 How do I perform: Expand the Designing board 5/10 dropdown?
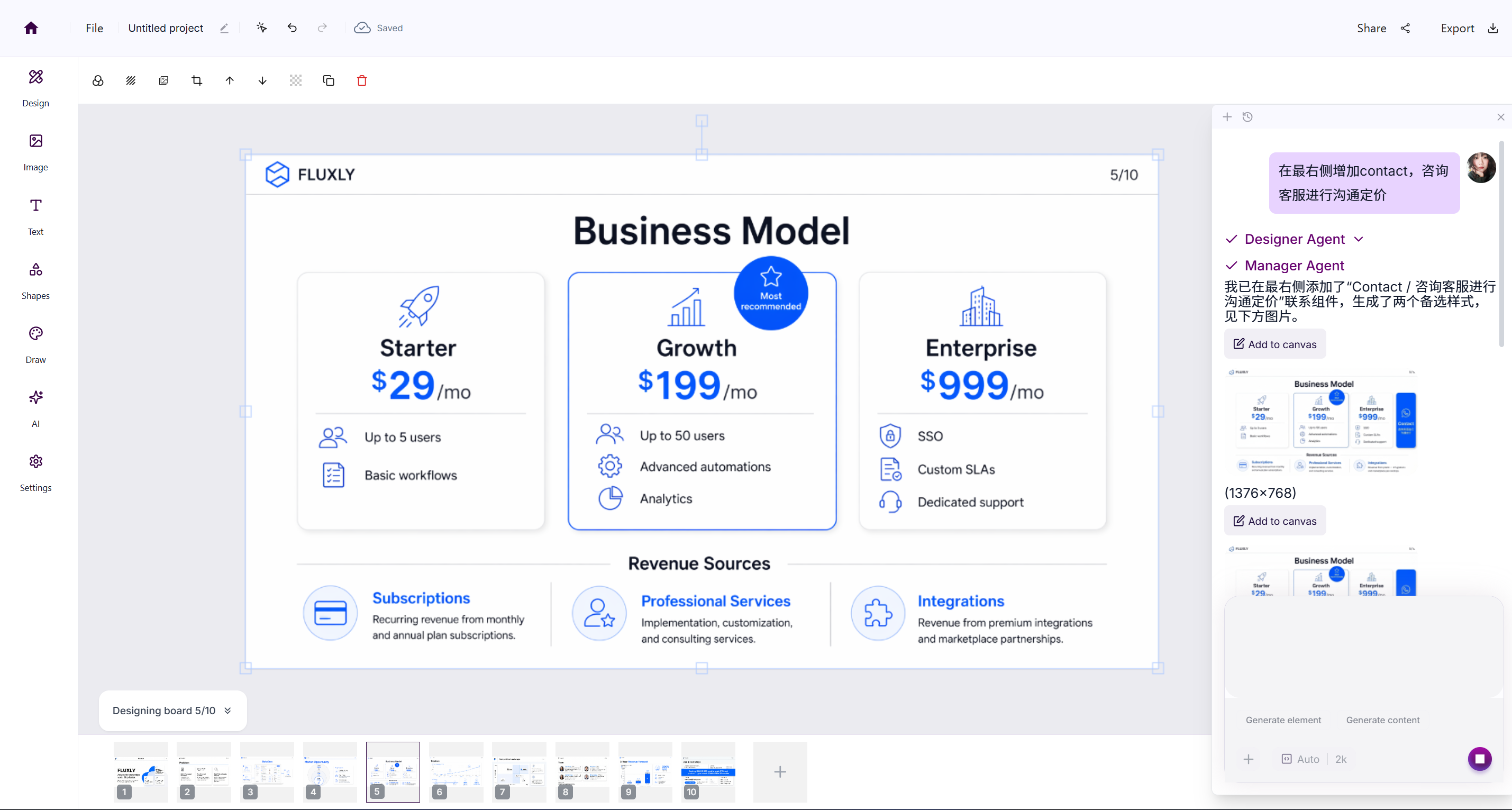point(172,710)
